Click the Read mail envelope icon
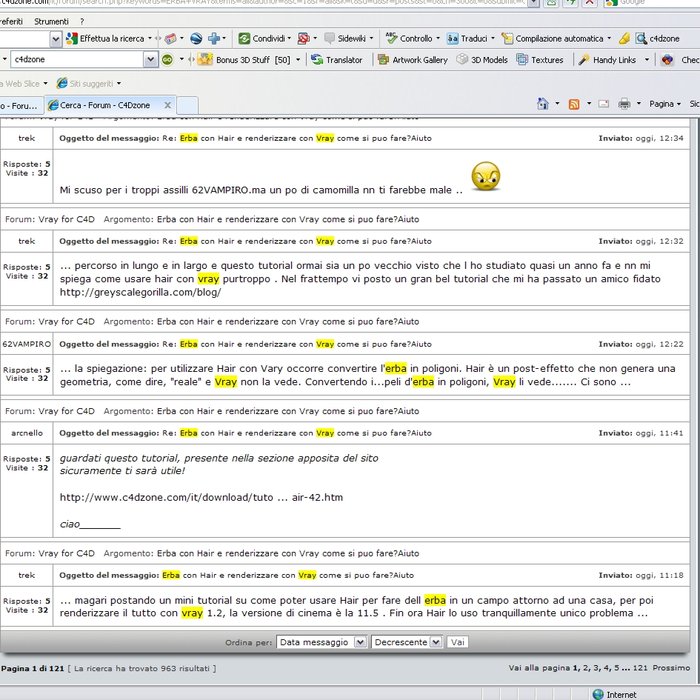Viewport: 700px width, 700px height. (604, 104)
